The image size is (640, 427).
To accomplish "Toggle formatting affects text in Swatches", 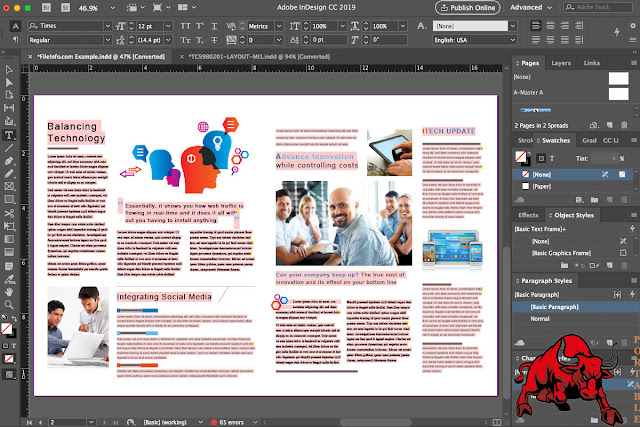I will tap(552, 158).
